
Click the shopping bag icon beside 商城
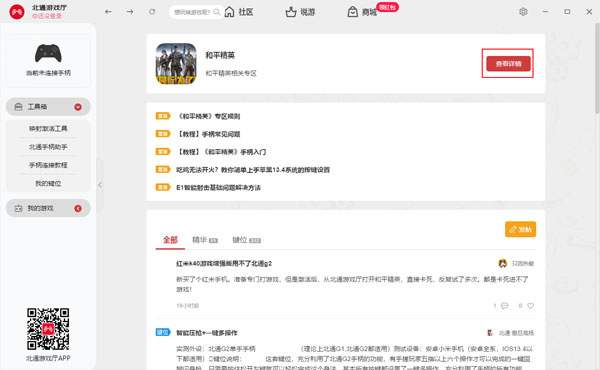click(x=352, y=12)
